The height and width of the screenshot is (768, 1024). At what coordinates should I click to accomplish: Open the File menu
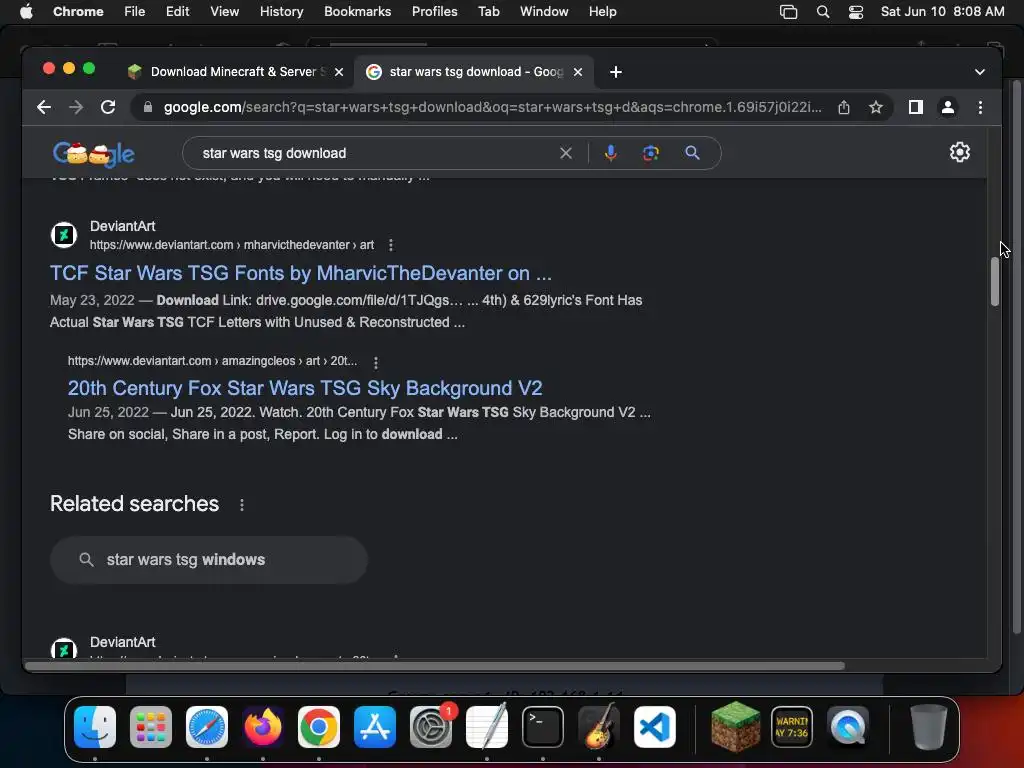coord(135,12)
